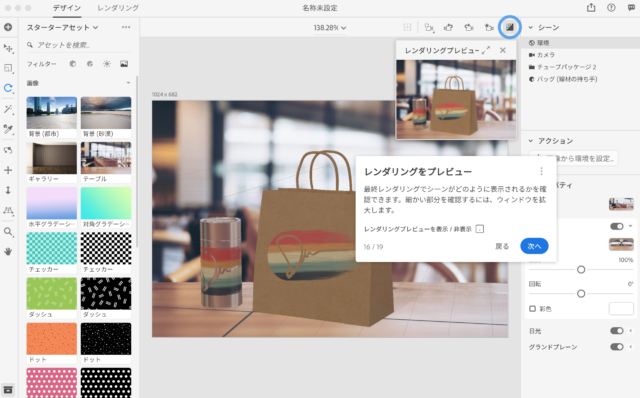The image size is (640, 398).
Task: Click the environment light image thumbnail
Action: click(x=621, y=244)
